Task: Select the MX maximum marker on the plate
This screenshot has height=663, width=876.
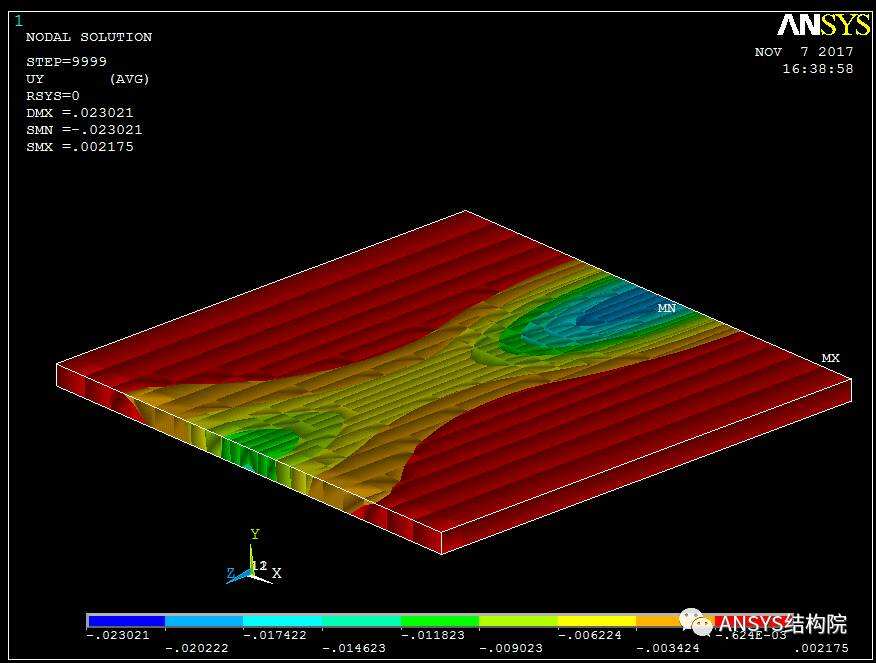Action: pos(830,358)
